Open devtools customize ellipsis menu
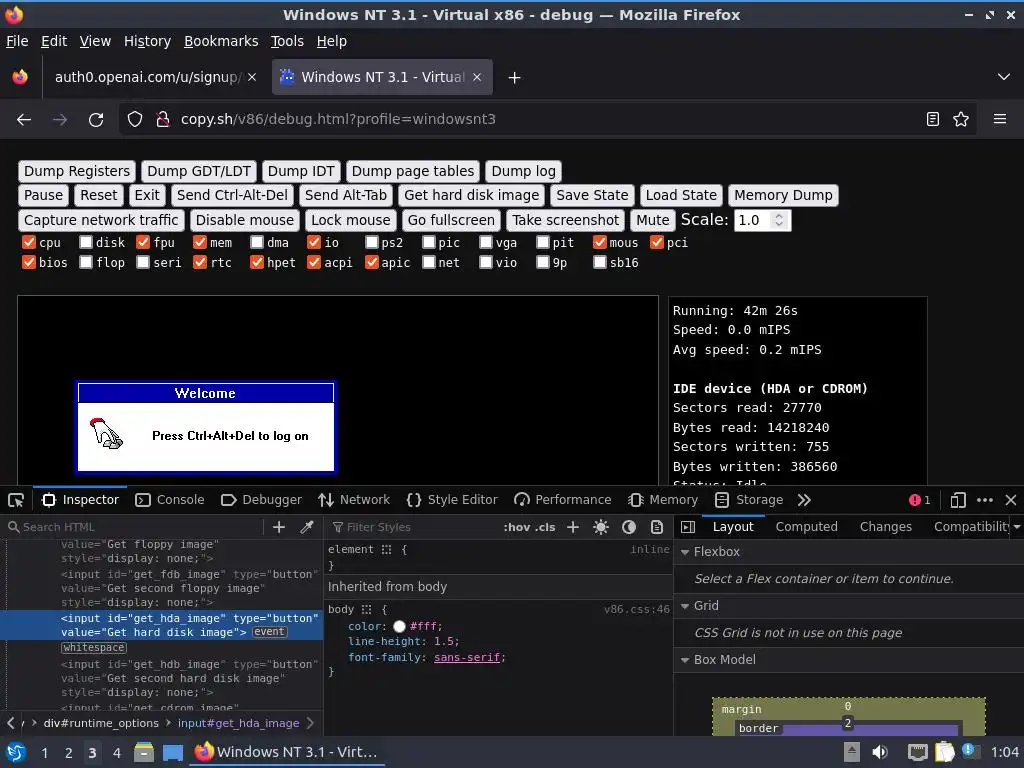This screenshot has height=768, width=1024. pos(985,500)
